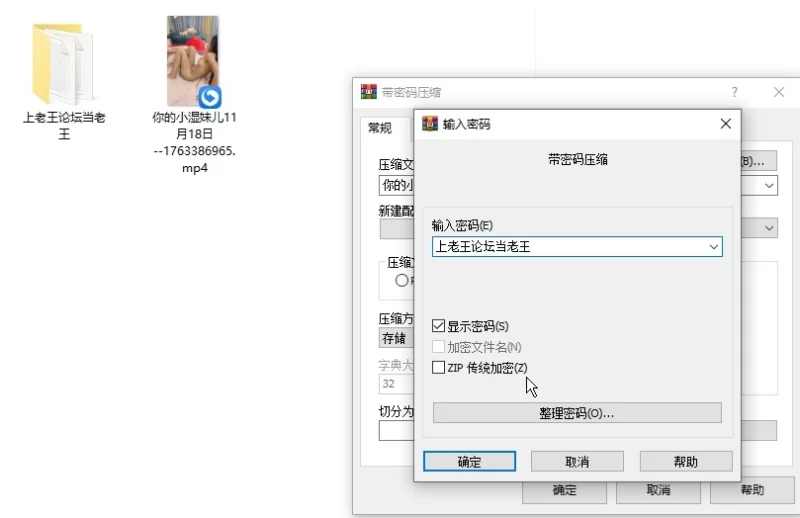Click the WinRAR icon in 带密码压缩 title bar
800x518 pixels.
[x=368, y=92]
